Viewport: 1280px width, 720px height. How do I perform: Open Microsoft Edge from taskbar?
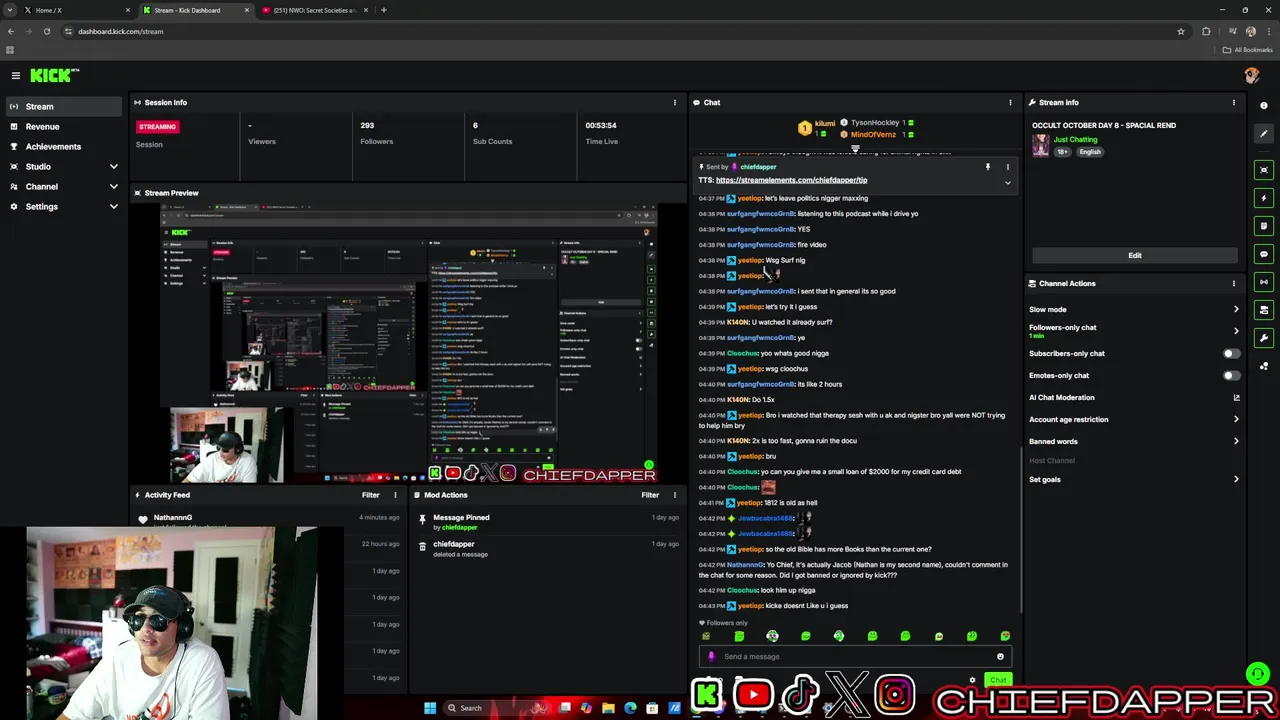(630, 708)
